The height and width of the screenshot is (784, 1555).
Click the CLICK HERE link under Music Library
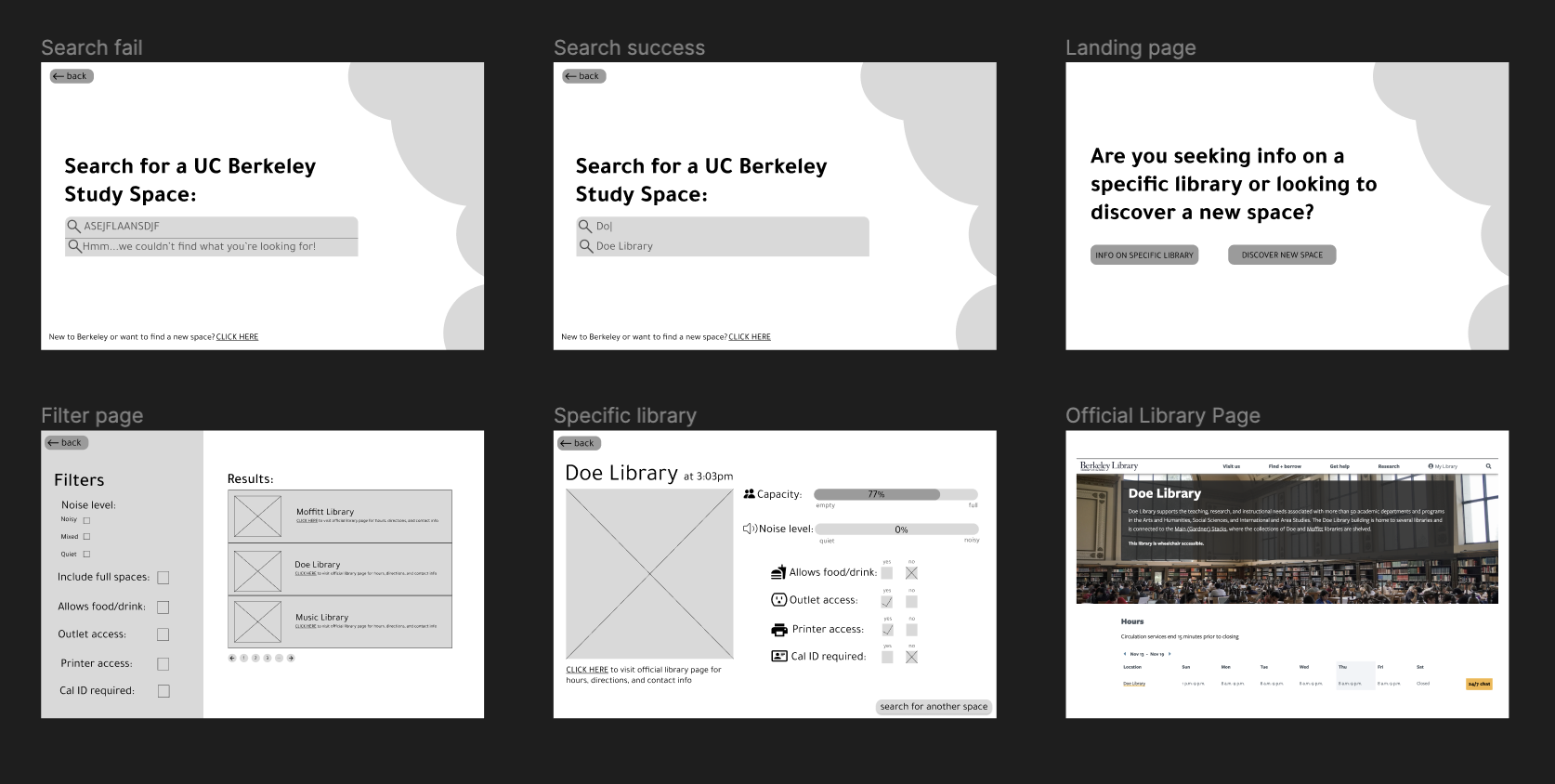(306, 626)
